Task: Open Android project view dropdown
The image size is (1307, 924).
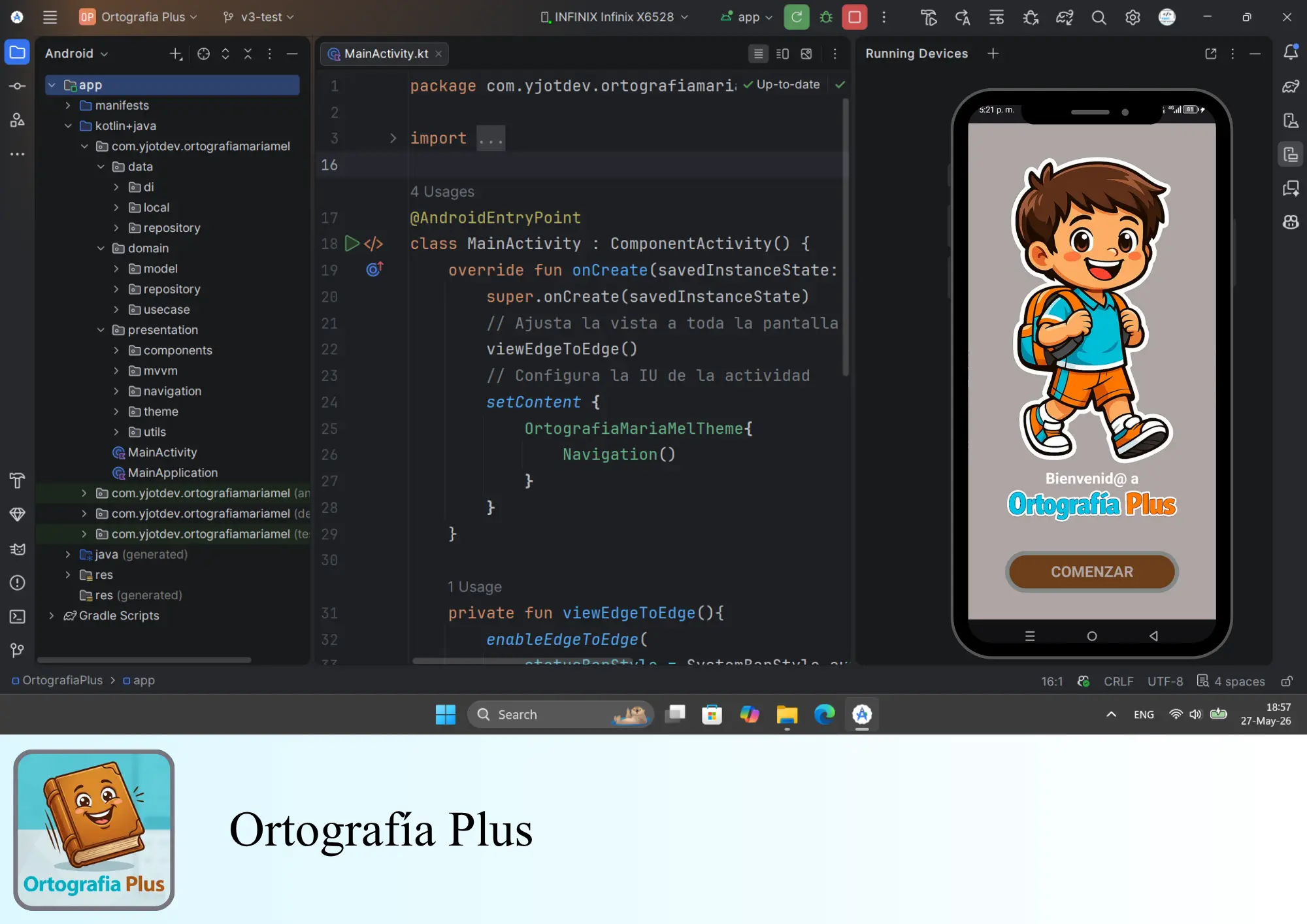Action: tap(76, 54)
